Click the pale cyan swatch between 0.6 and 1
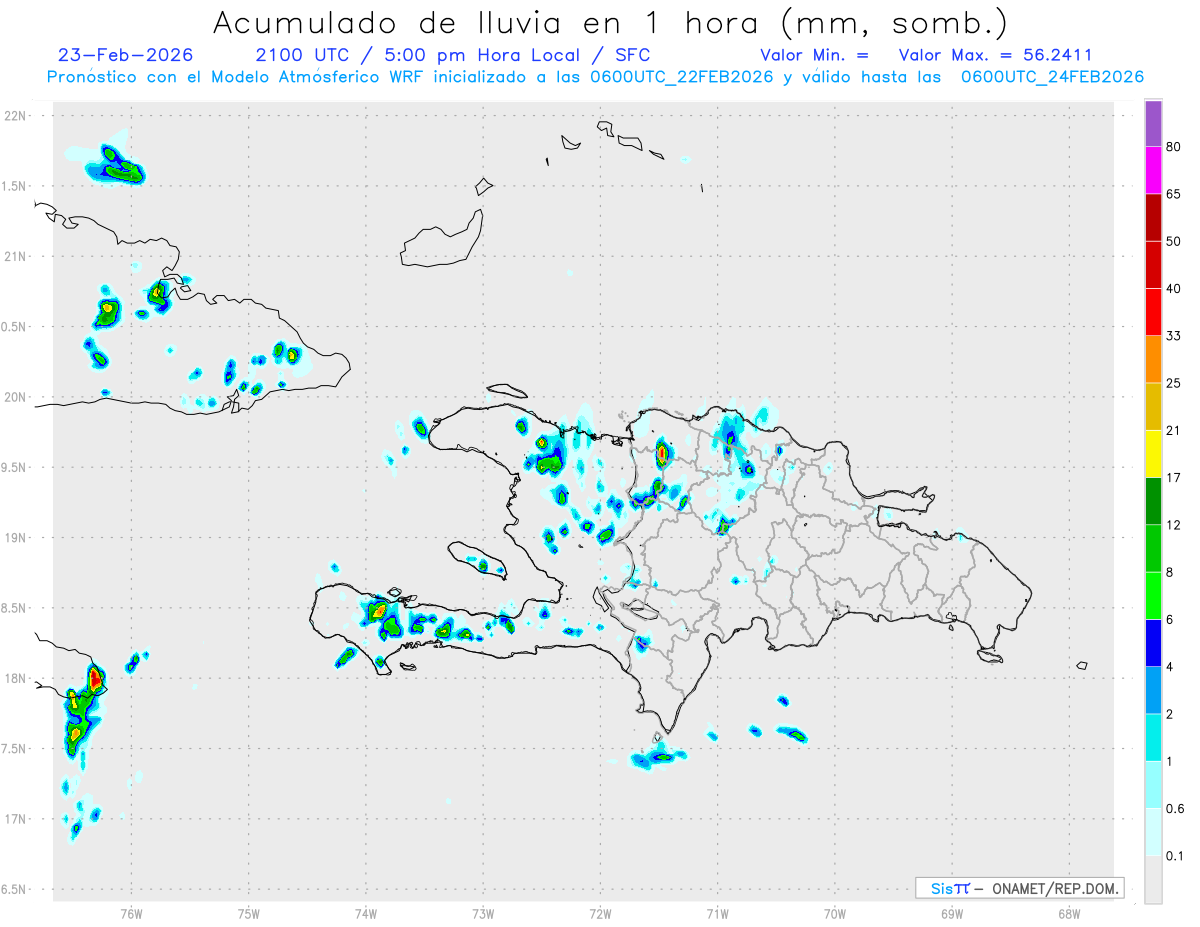The height and width of the screenshot is (927, 1200). pos(1153,785)
